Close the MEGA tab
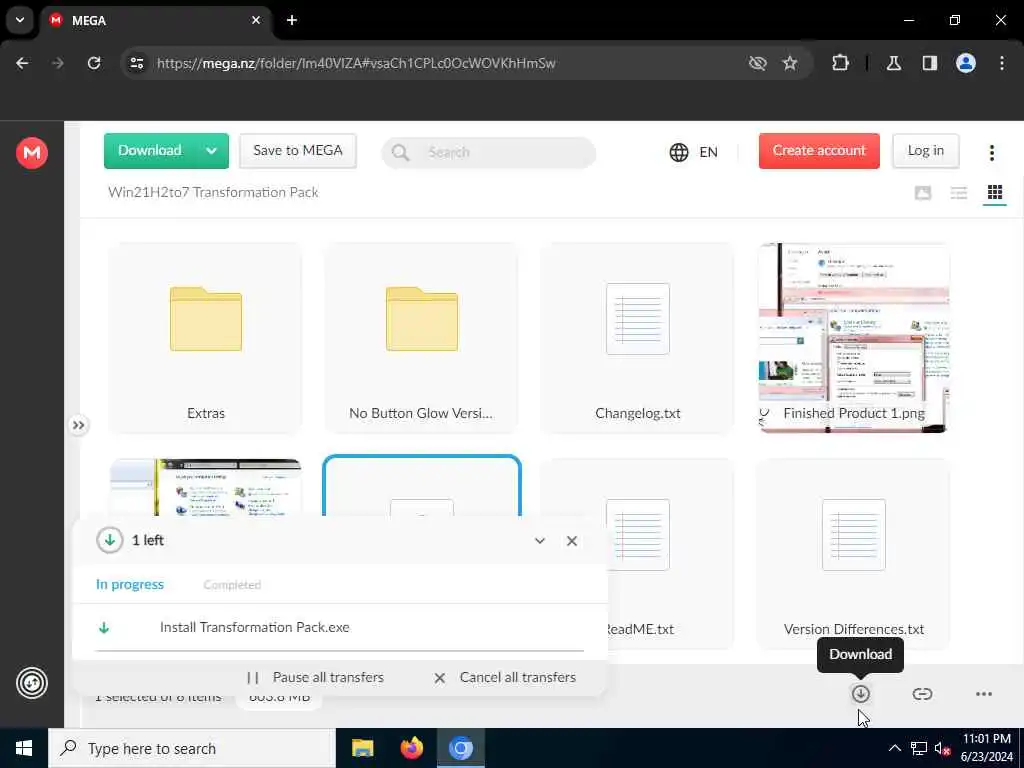Viewport: 1024px width, 768px height. click(256, 20)
